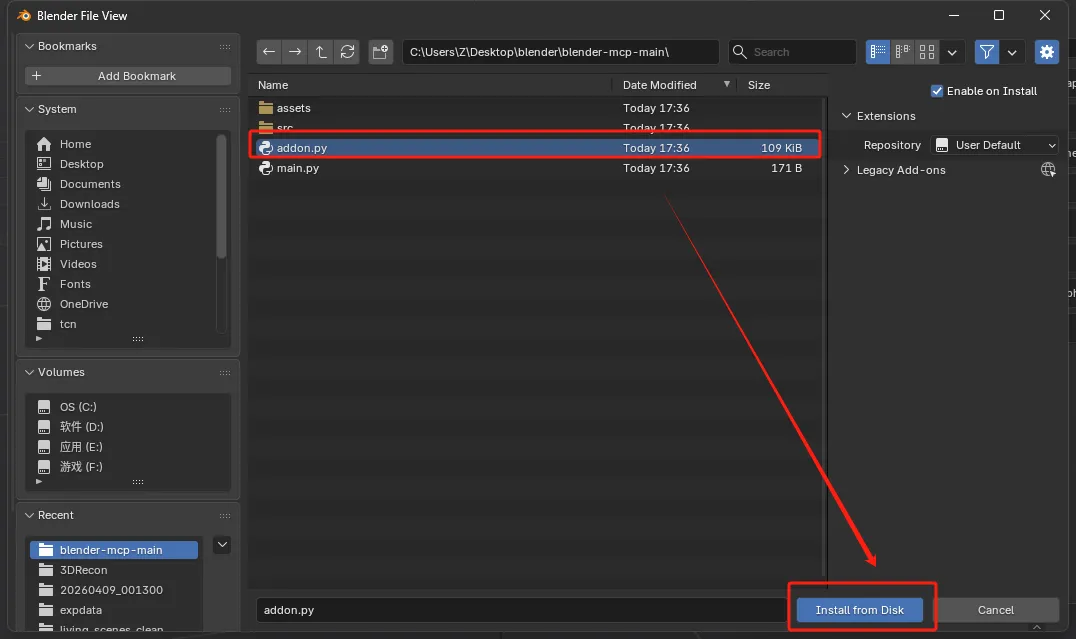Switch to horizontal list display mode
The height and width of the screenshot is (639, 1076).
902,52
